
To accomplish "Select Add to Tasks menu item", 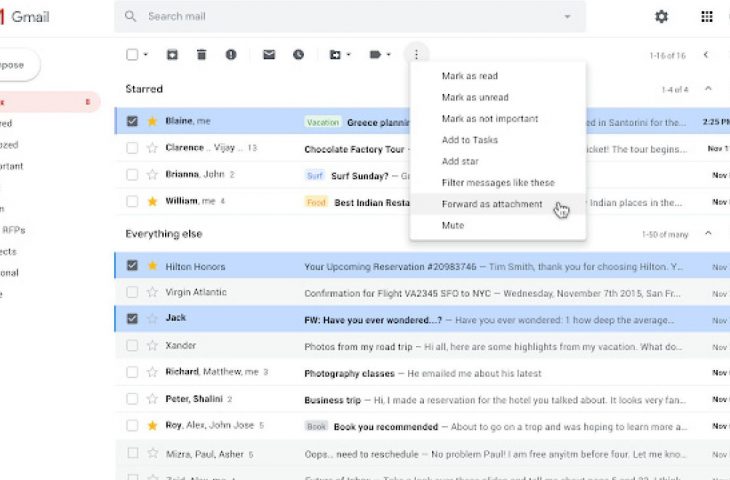I will pyautogui.click(x=498, y=140).
